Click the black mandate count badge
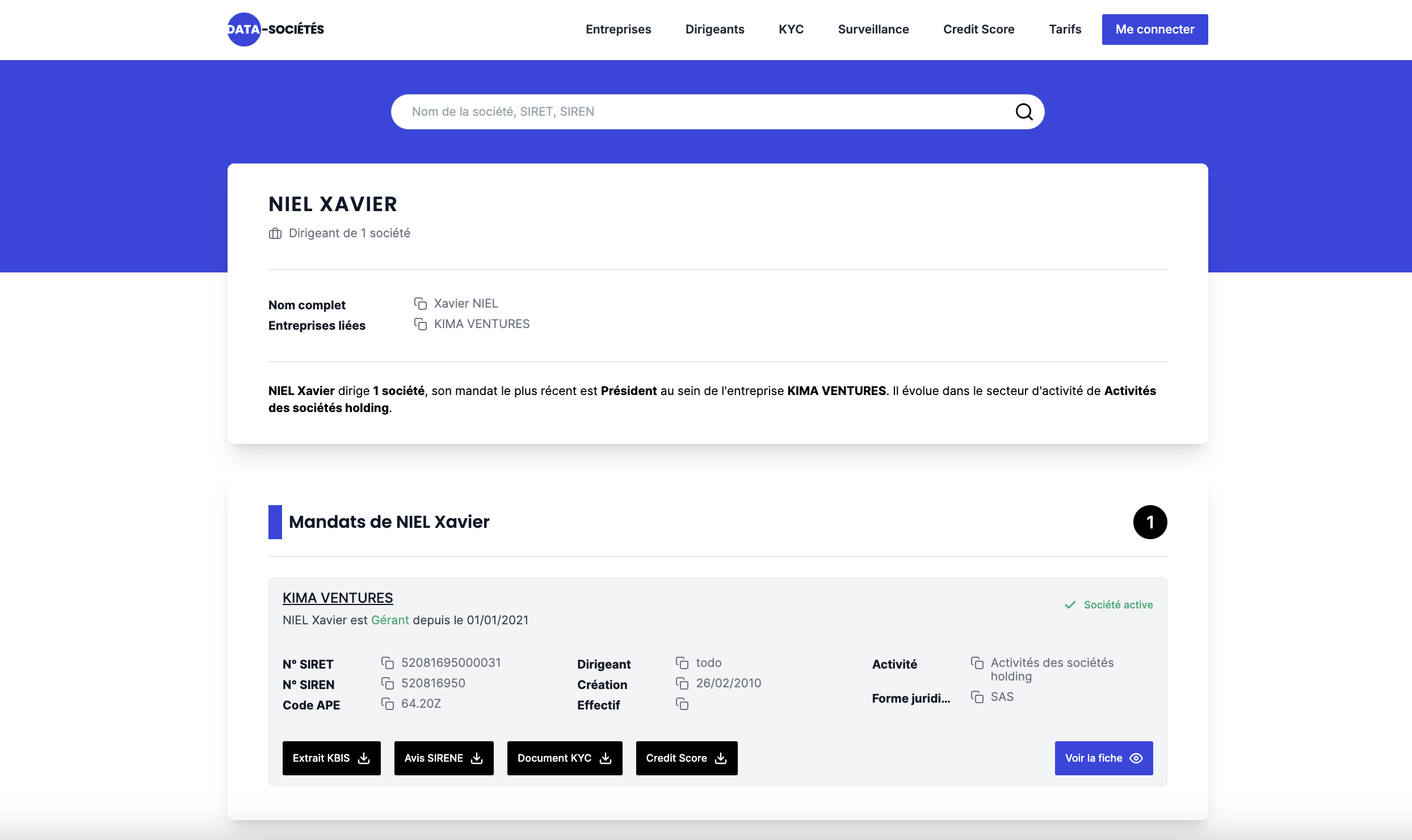Screen dimensions: 1412x840 pos(1150,522)
